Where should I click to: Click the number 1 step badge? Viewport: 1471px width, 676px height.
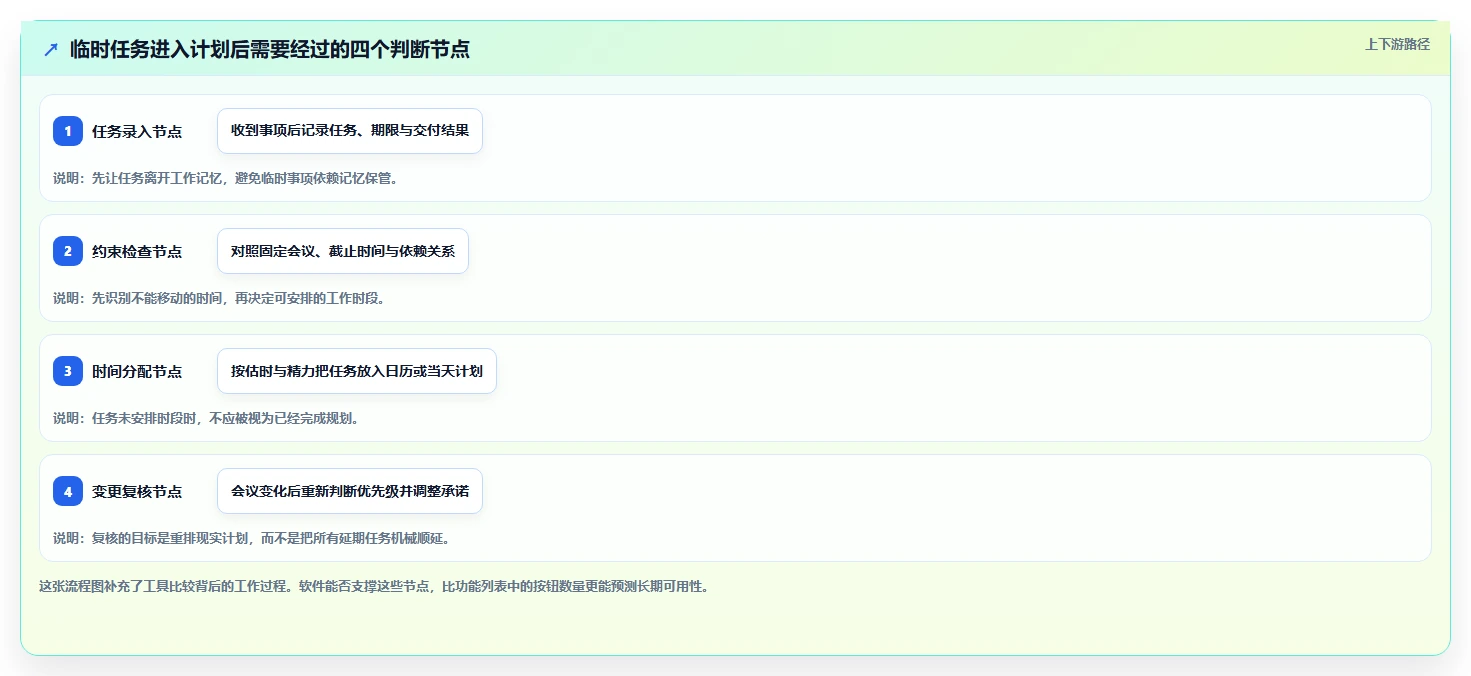tap(68, 131)
